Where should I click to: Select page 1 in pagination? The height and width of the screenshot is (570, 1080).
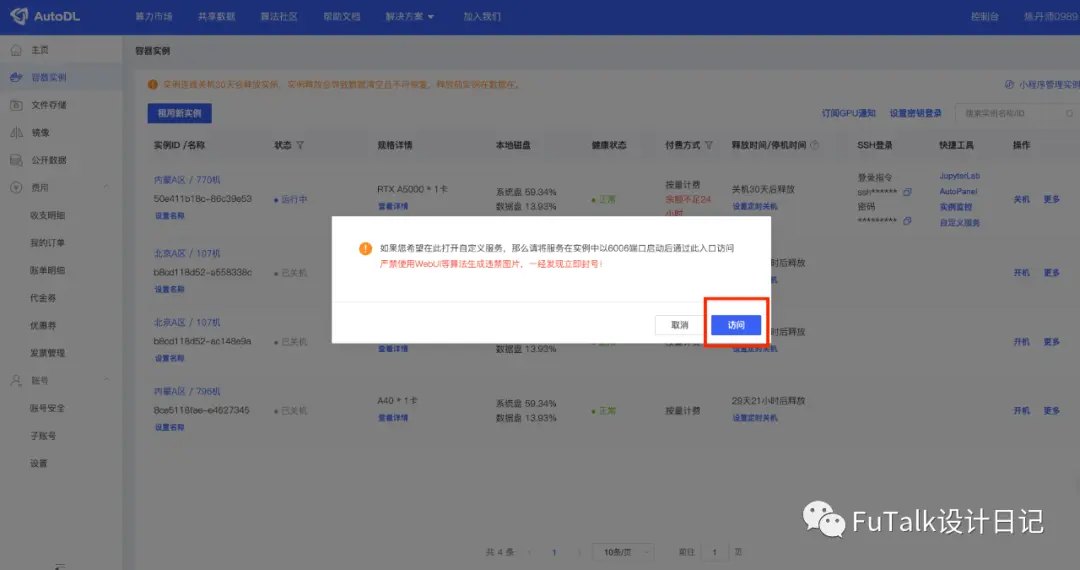coord(554,552)
